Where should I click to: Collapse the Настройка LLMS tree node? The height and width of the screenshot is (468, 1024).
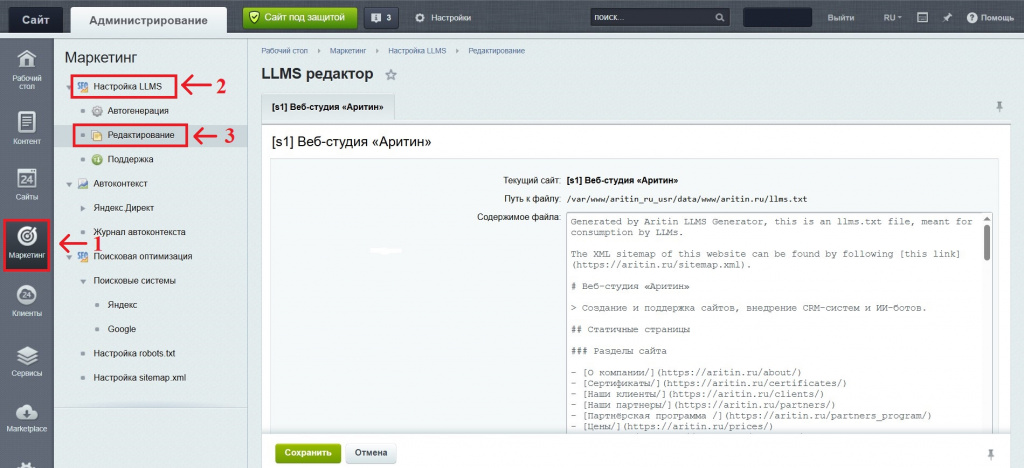click(69, 87)
